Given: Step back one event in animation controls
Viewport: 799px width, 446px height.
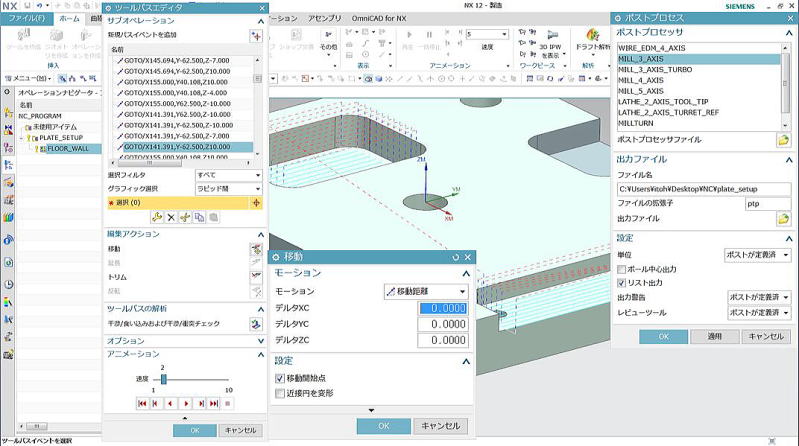Looking at the screenshot, I should coord(155,403).
